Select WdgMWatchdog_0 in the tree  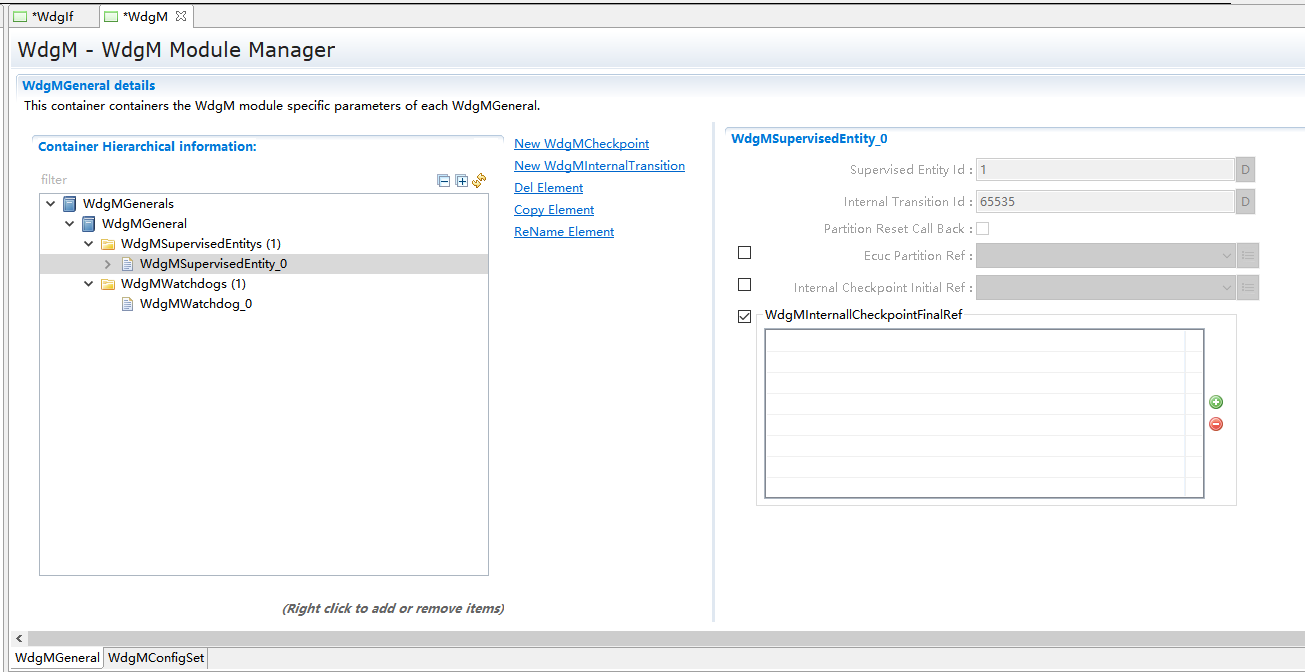point(195,304)
